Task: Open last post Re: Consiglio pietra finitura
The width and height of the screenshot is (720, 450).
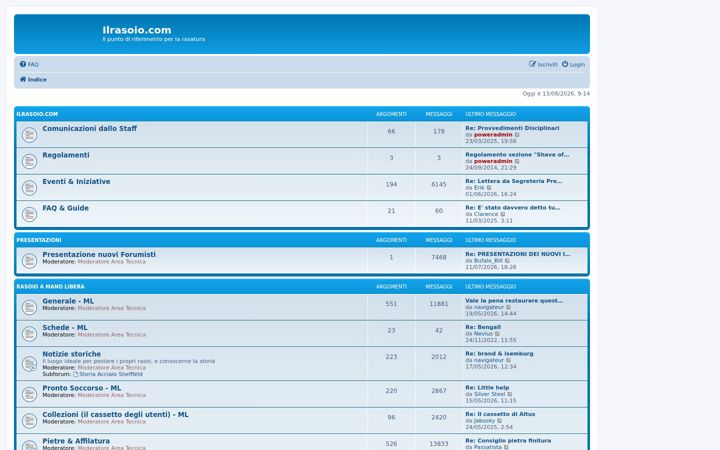Action: tap(508, 441)
